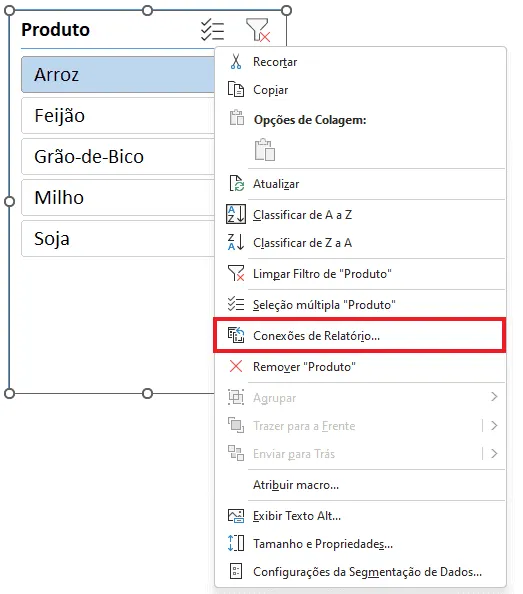Expand the Agrupar submenu arrow

pos(494,397)
